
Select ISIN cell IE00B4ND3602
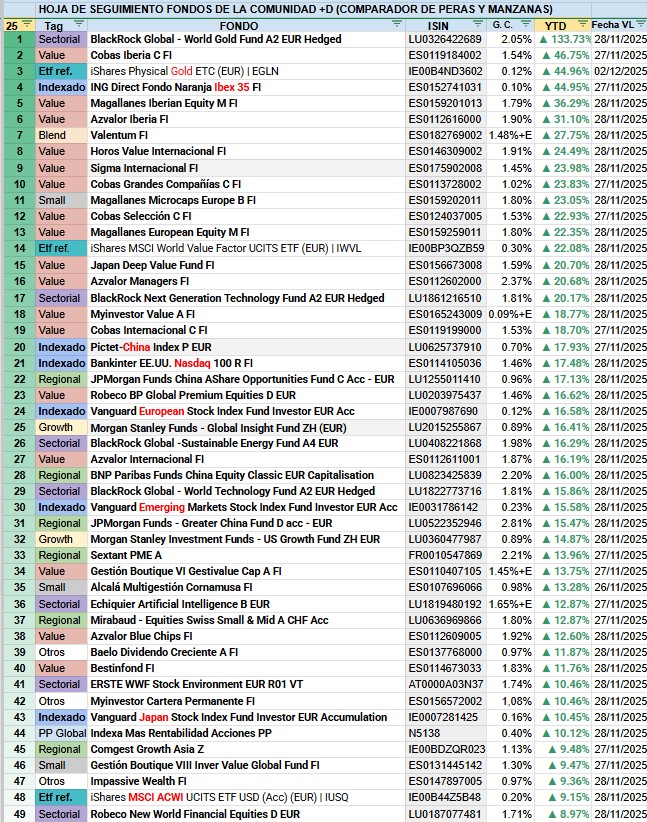coord(446,71)
